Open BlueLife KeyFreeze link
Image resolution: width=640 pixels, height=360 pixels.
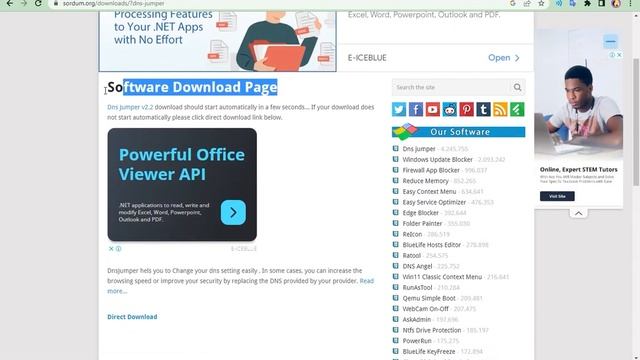point(429,351)
